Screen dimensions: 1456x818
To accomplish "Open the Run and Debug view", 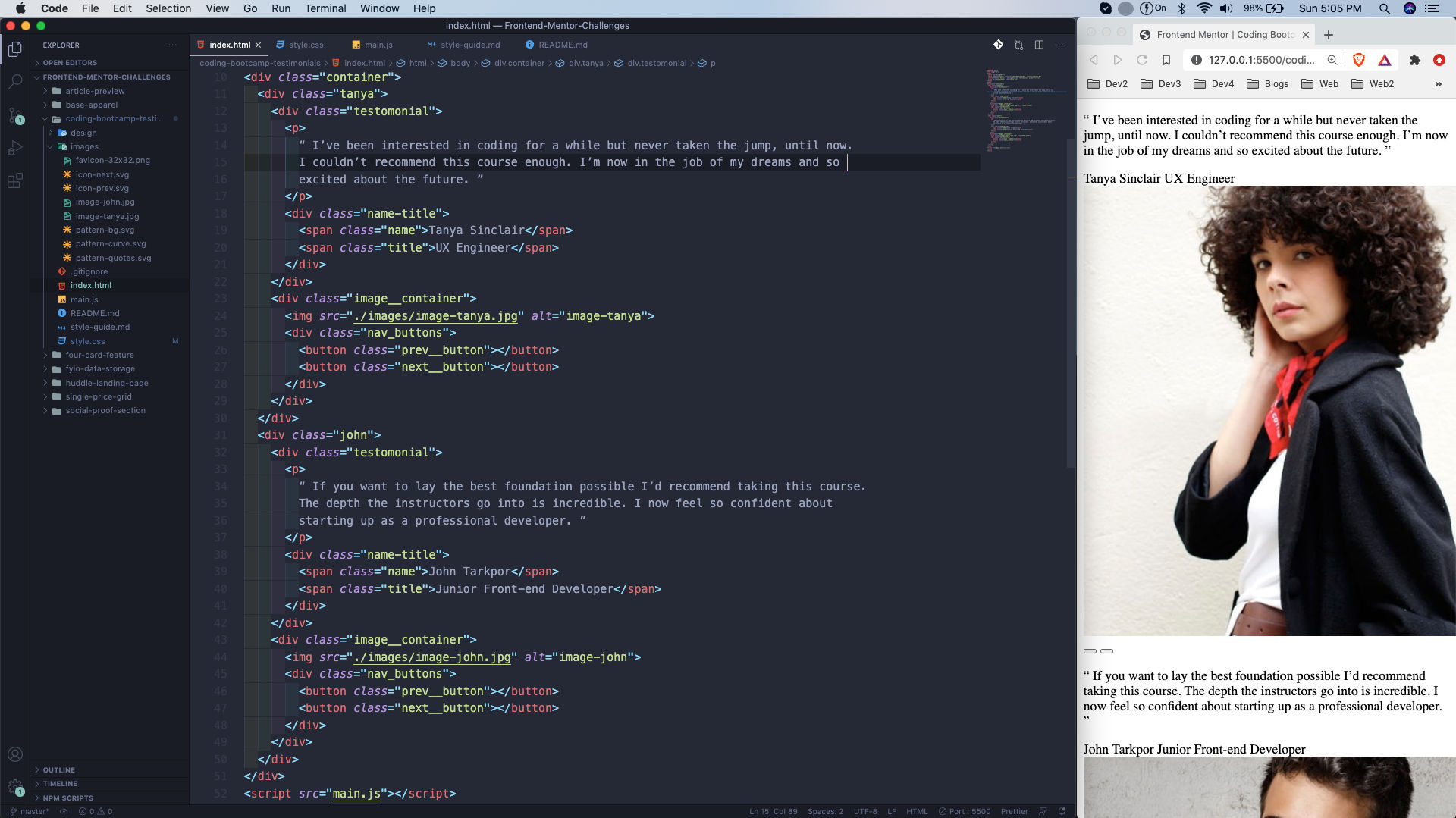I will coord(15,148).
